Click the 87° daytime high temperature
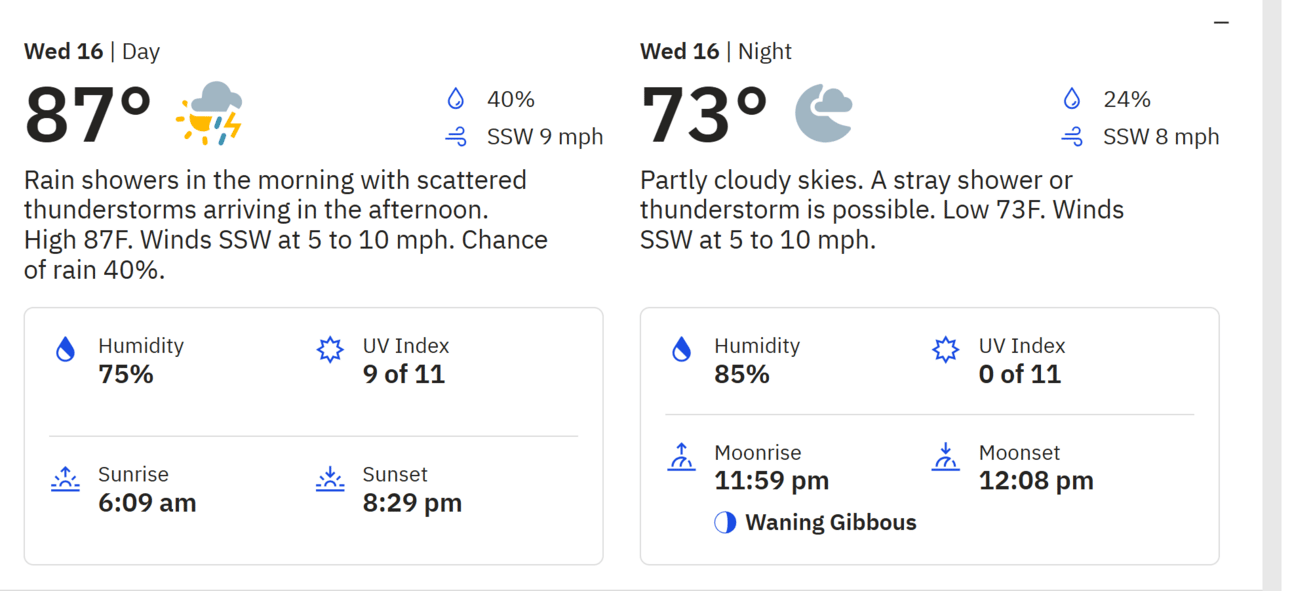 tap(88, 115)
